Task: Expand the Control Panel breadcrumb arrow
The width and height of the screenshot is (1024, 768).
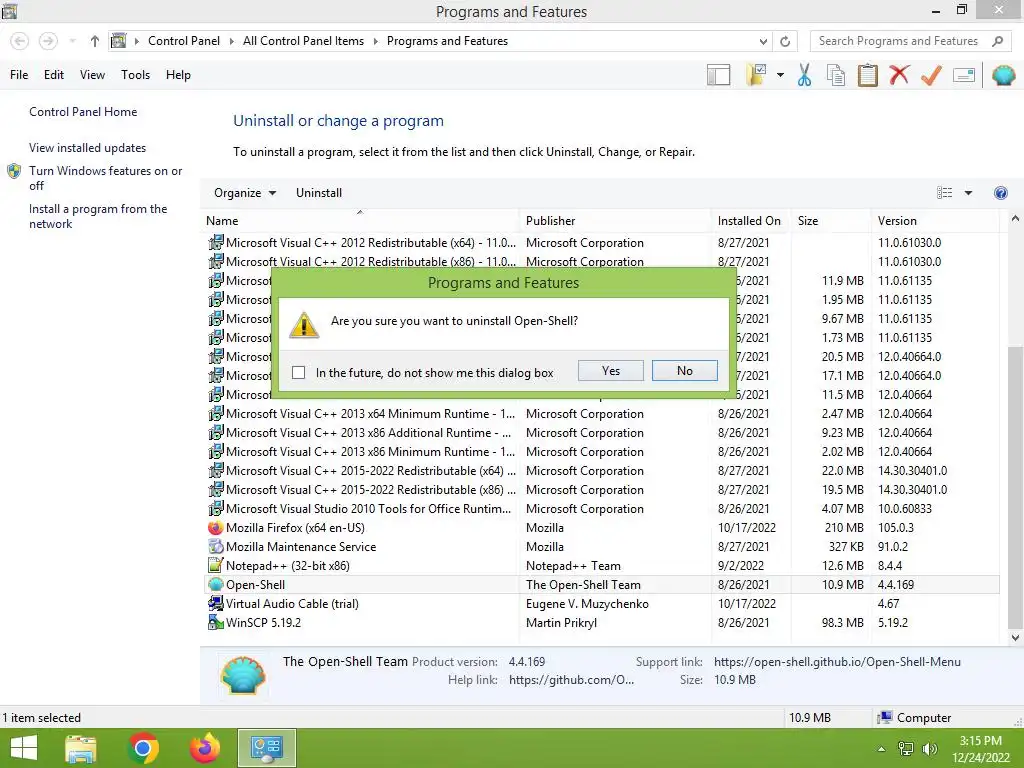Action: point(231,41)
